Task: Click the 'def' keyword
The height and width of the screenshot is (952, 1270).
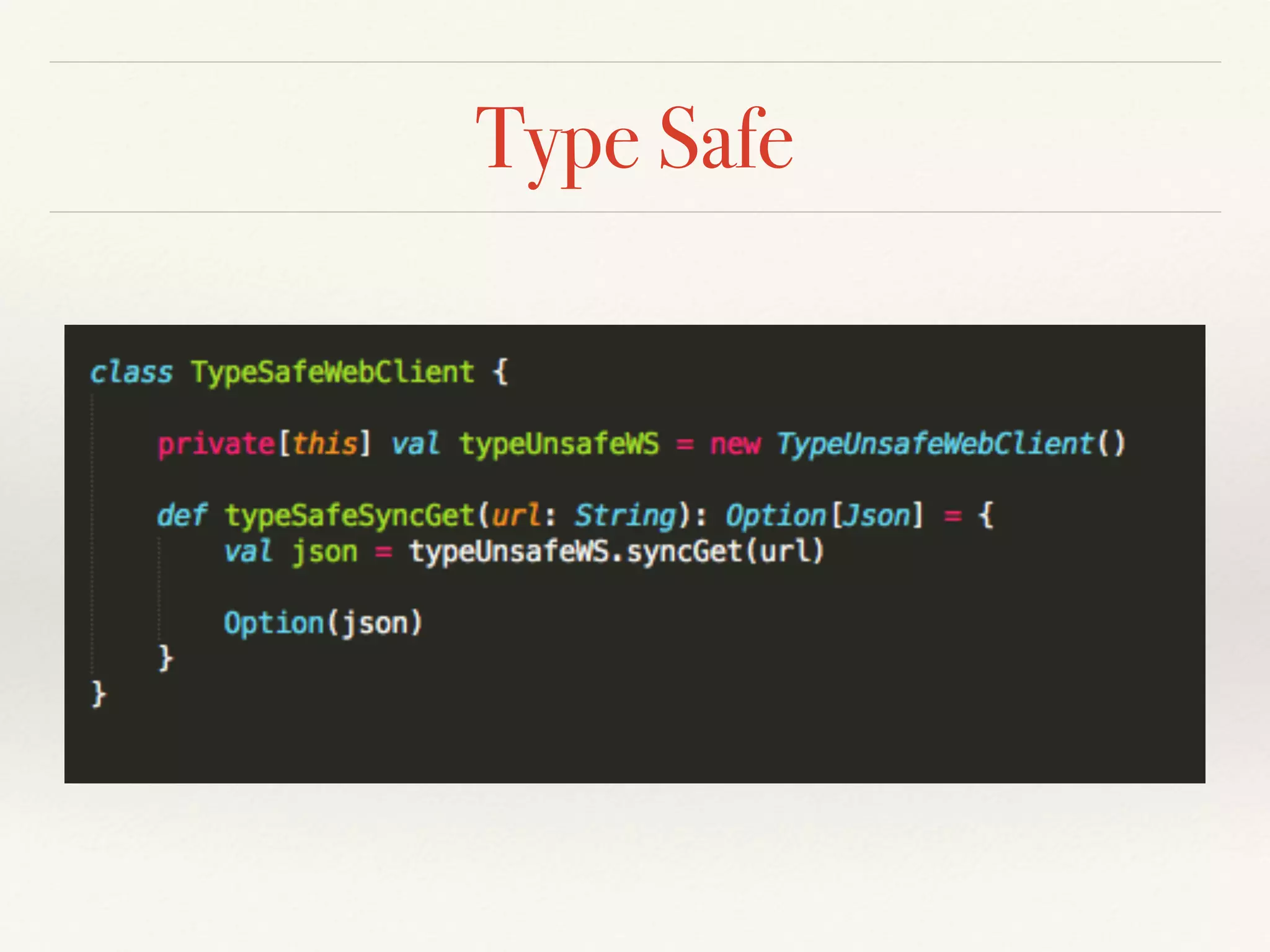Action: (x=182, y=515)
